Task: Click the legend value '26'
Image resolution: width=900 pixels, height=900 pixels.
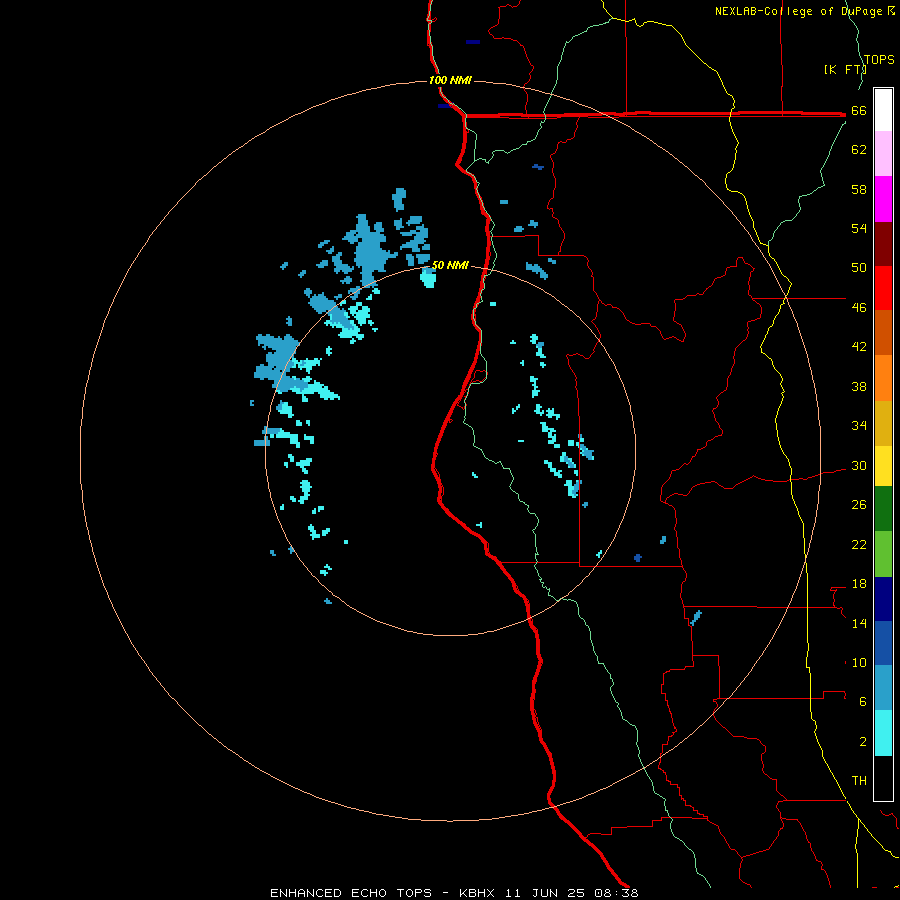Action: 859,505
